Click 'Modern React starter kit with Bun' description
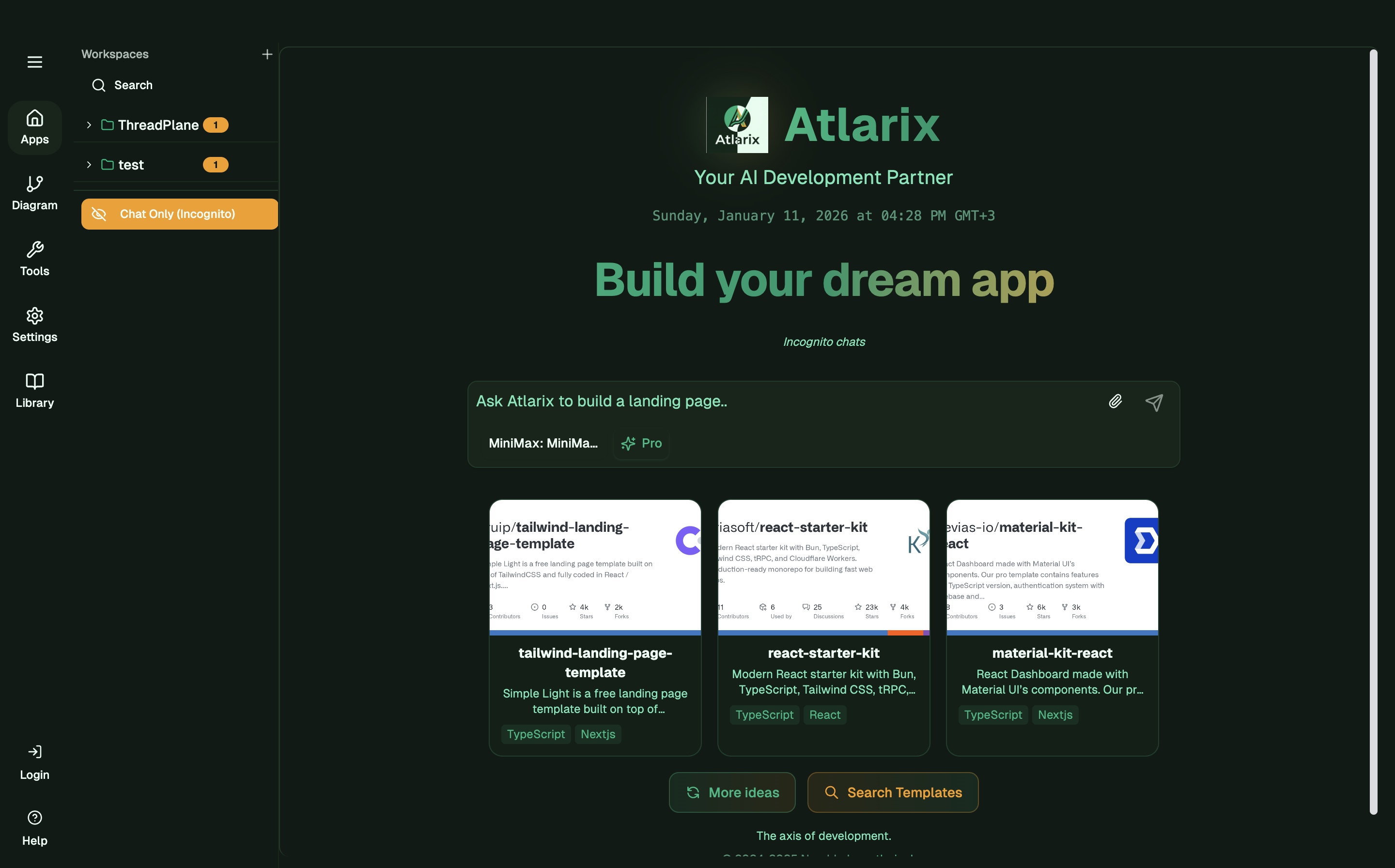 (x=824, y=682)
